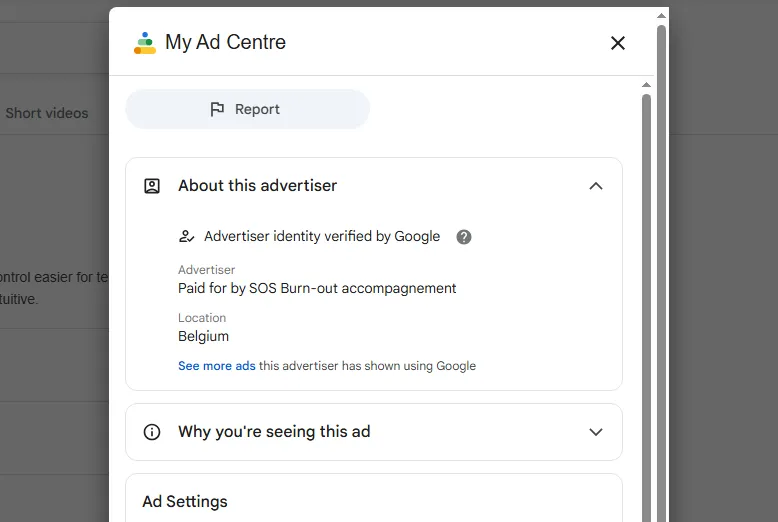
Task: Click the inner panel scrollbar up arrow
Action: (647, 85)
